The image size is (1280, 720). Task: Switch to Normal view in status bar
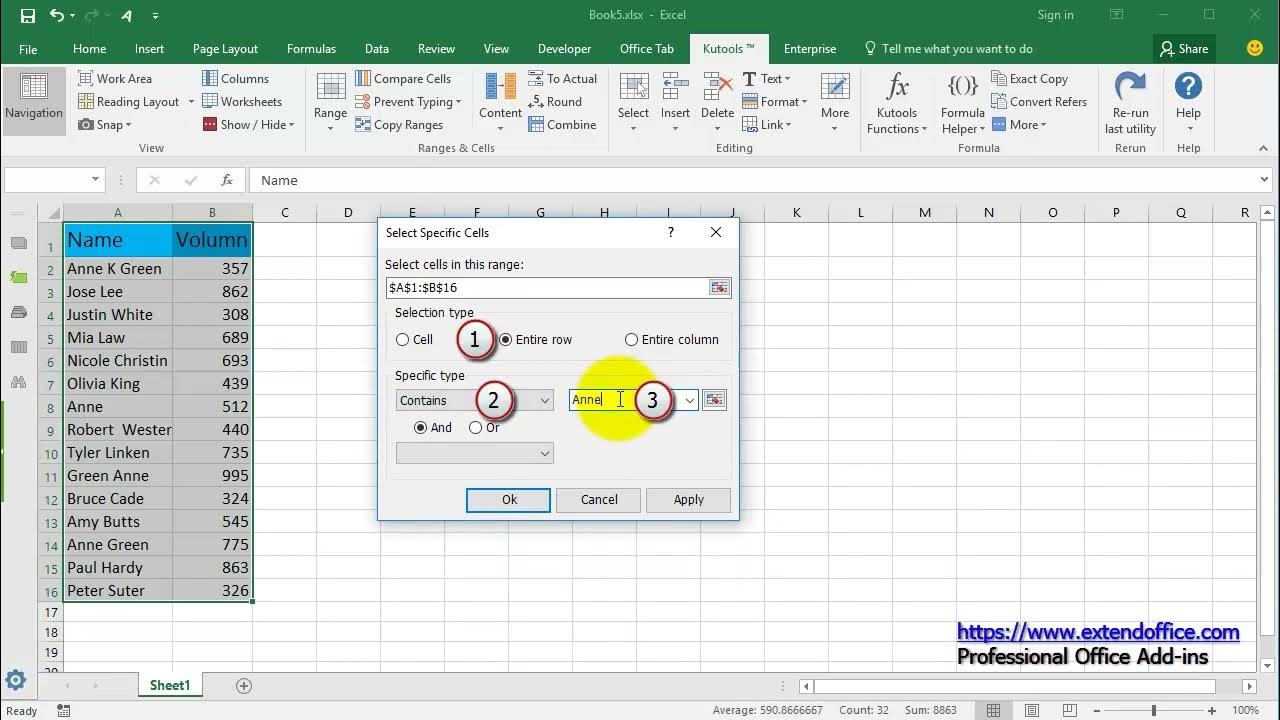click(993, 710)
